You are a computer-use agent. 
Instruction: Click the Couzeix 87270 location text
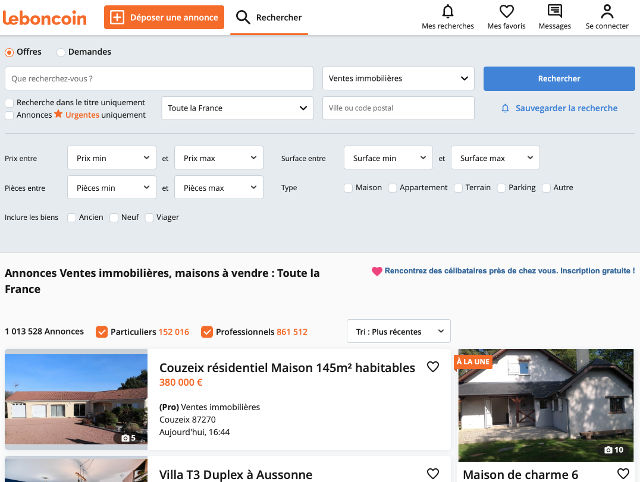click(x=187, y=420)
